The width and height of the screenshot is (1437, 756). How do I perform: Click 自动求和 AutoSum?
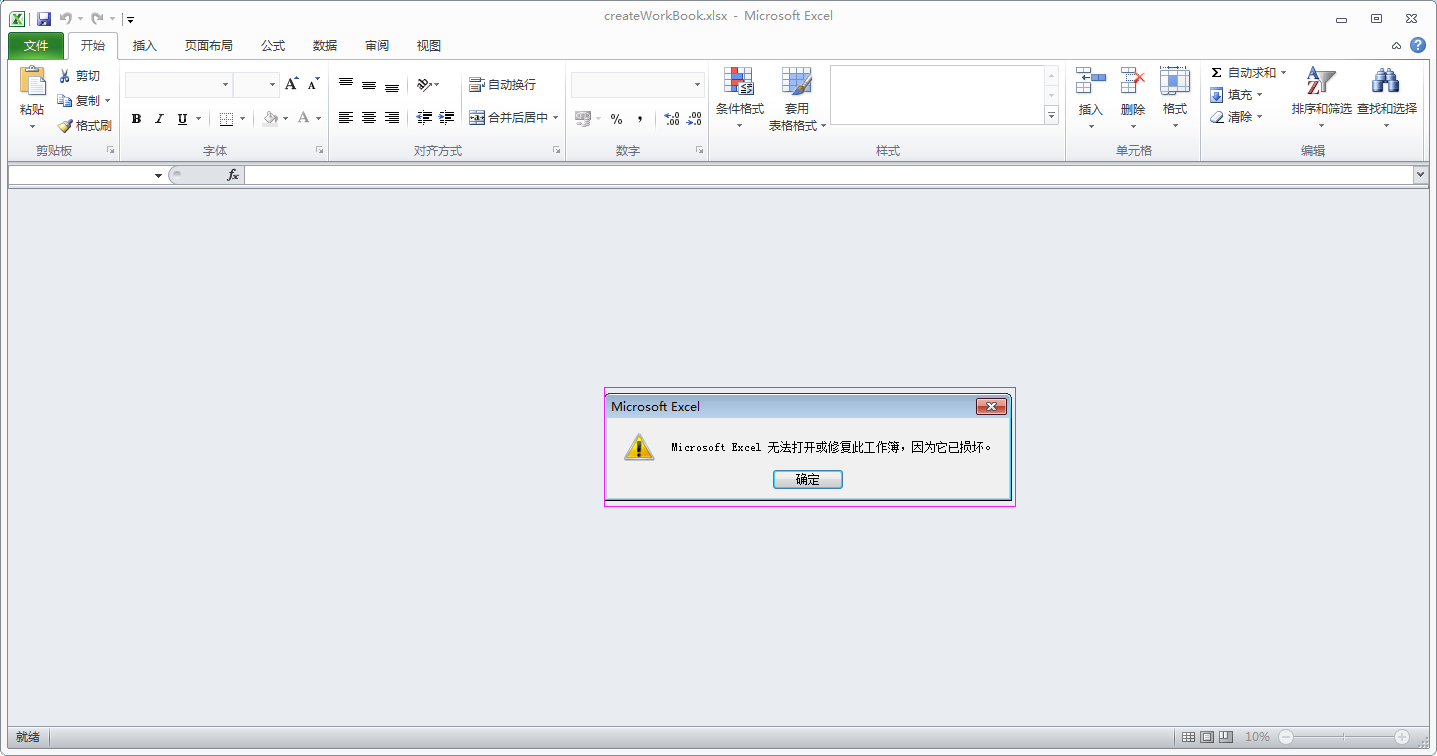click(1243, 73)
